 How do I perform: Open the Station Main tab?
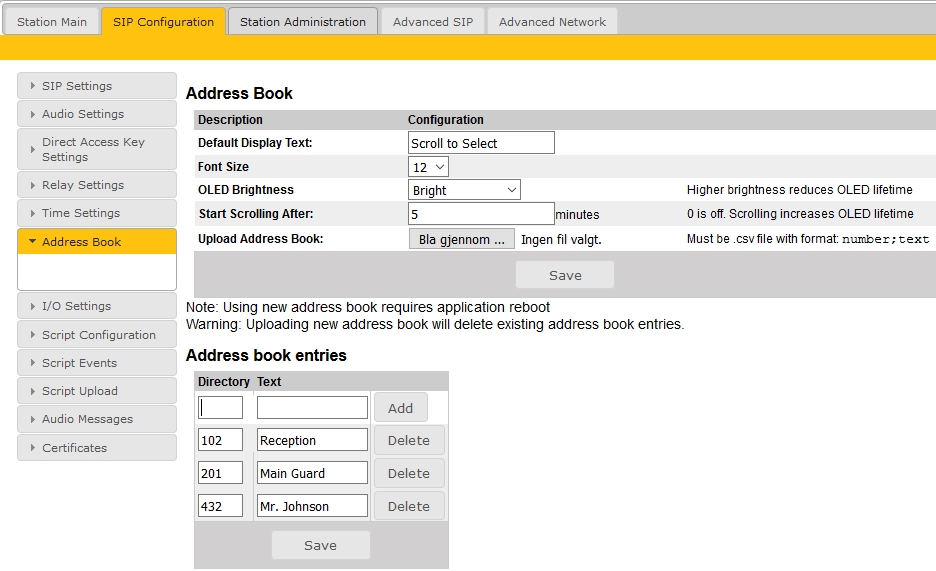click(x=51, y=22)
